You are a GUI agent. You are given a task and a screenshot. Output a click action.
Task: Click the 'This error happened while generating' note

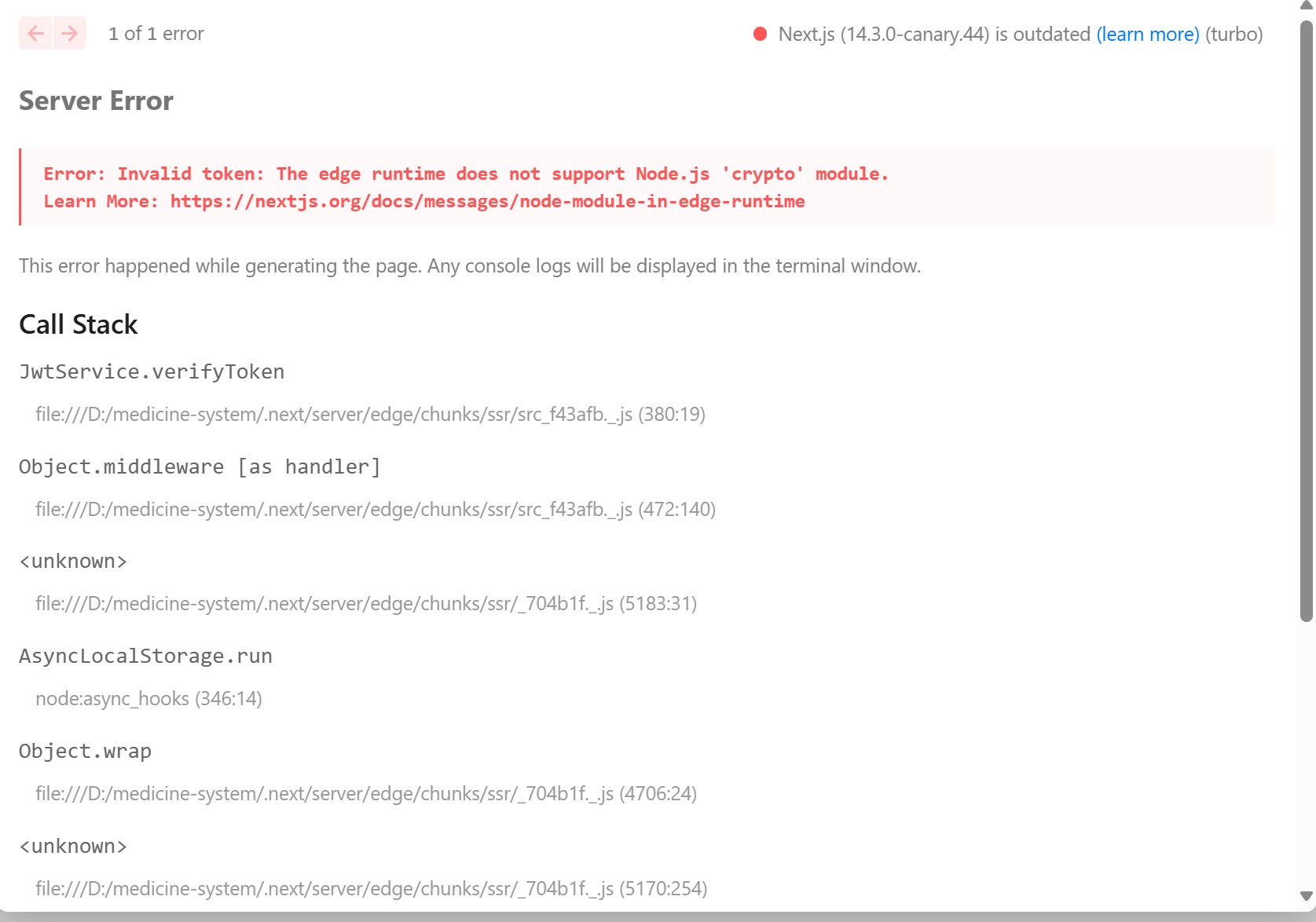point(470,265)
